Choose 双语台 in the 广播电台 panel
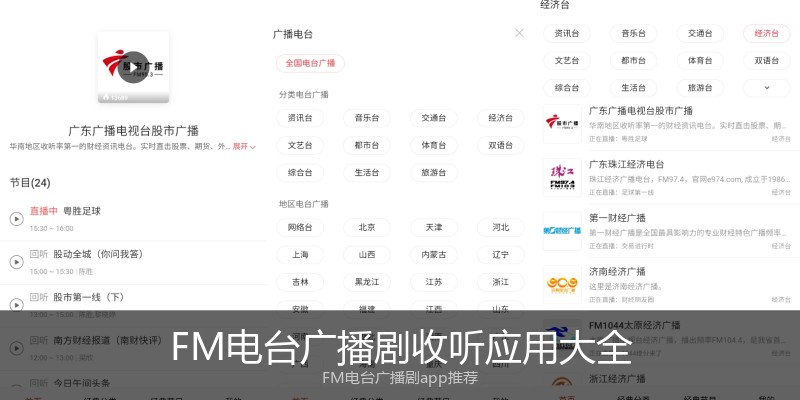This screenshot has width=800, height=400. pyautogui.click(x=501, y=145)
